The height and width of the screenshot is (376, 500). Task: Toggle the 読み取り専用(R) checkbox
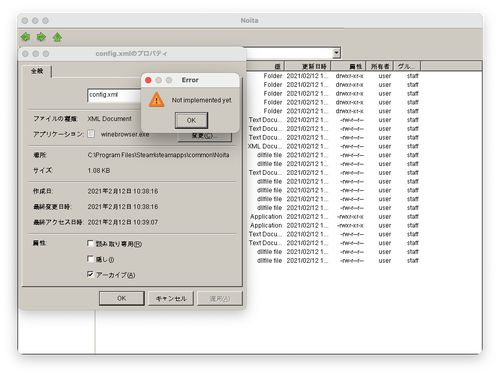click(x=90, y=243)
